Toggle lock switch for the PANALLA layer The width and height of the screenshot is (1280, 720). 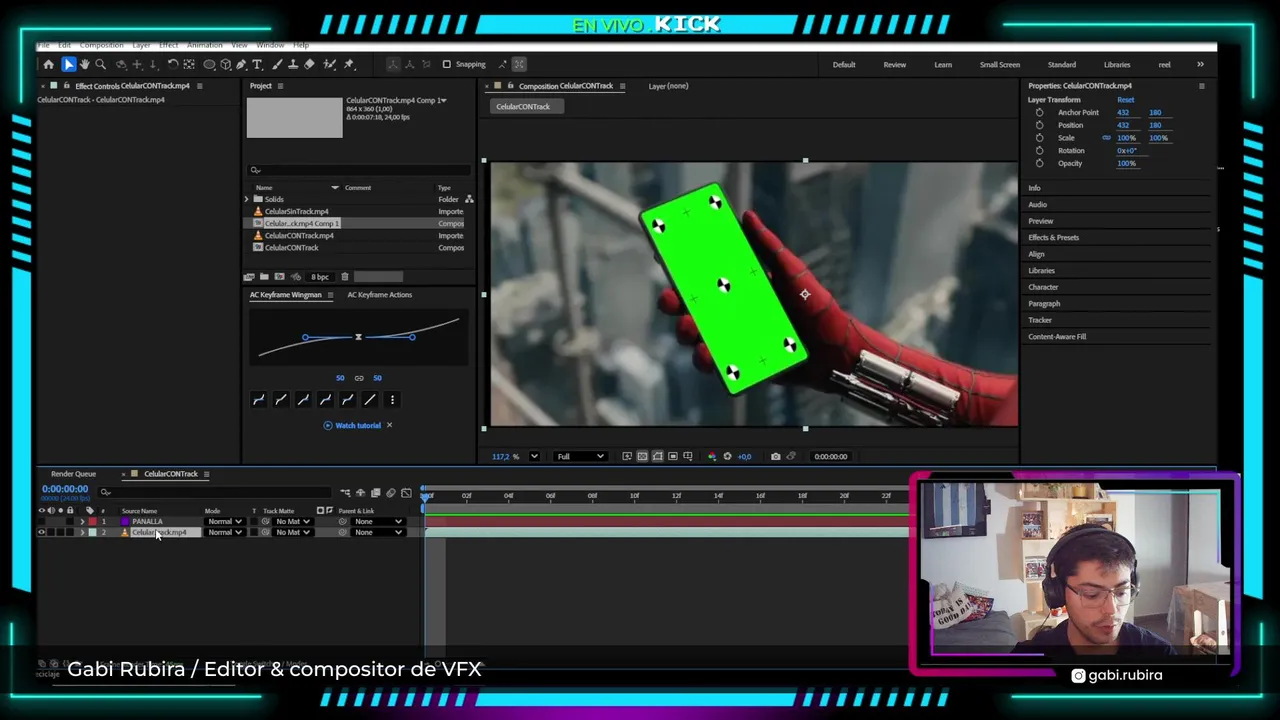tap(69, 521)
